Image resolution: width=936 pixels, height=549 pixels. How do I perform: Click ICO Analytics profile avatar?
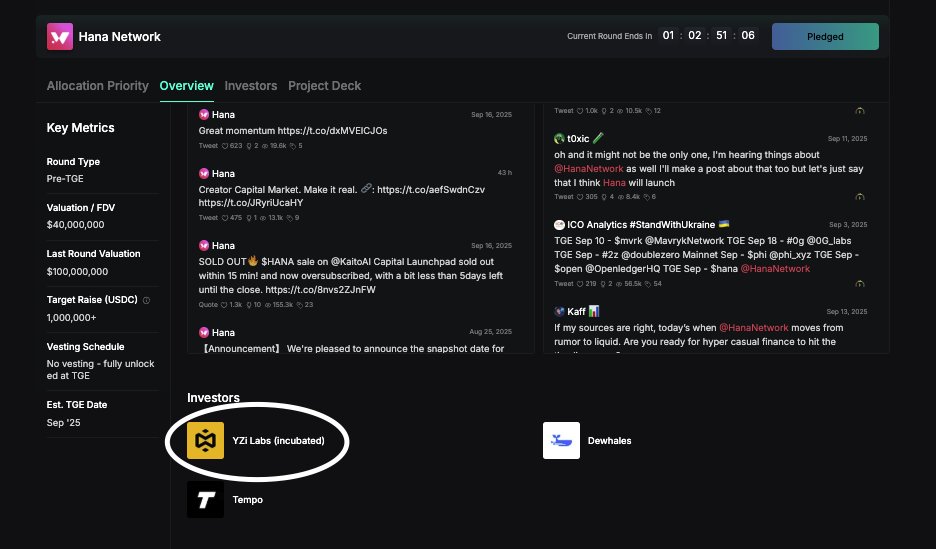[x=559, y=225]
